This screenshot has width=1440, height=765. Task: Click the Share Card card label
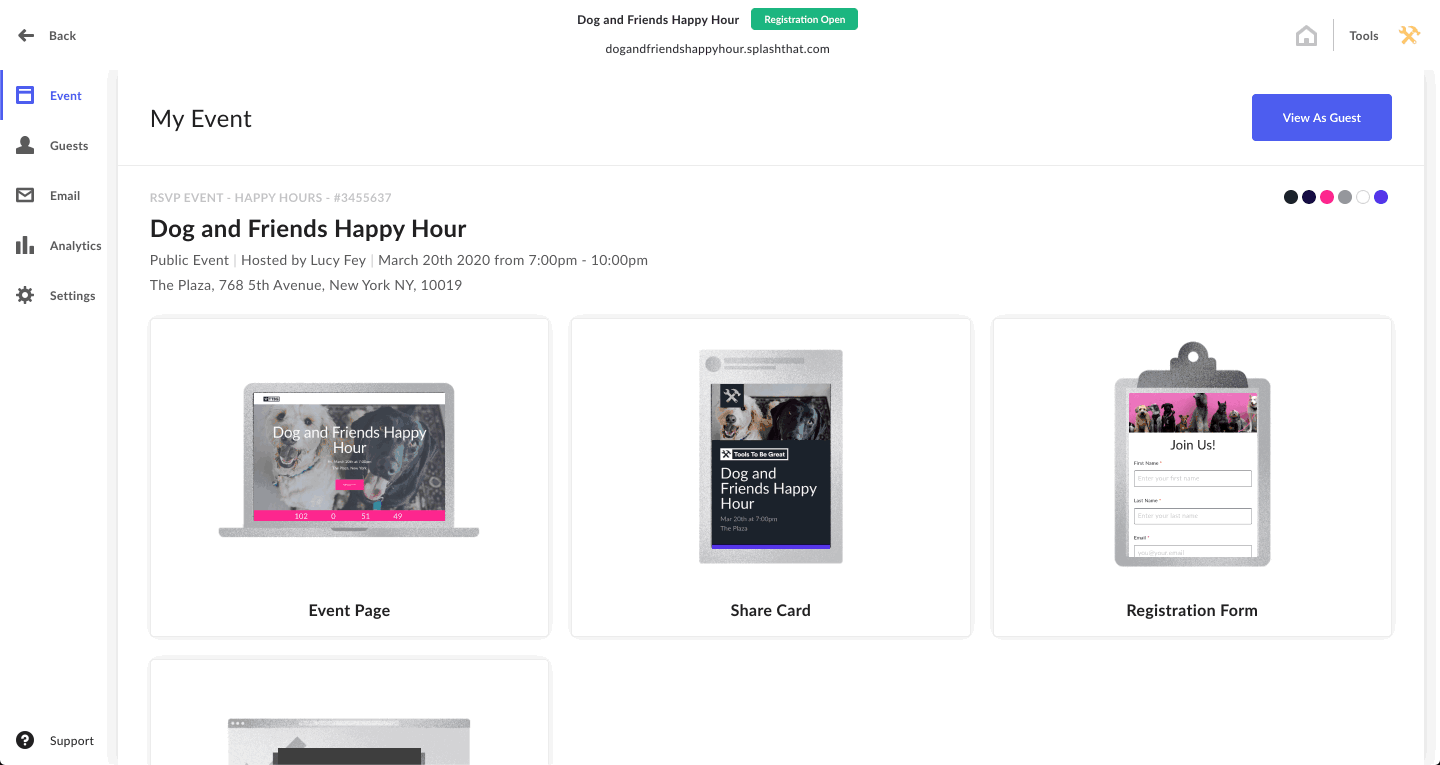point(771,610)
